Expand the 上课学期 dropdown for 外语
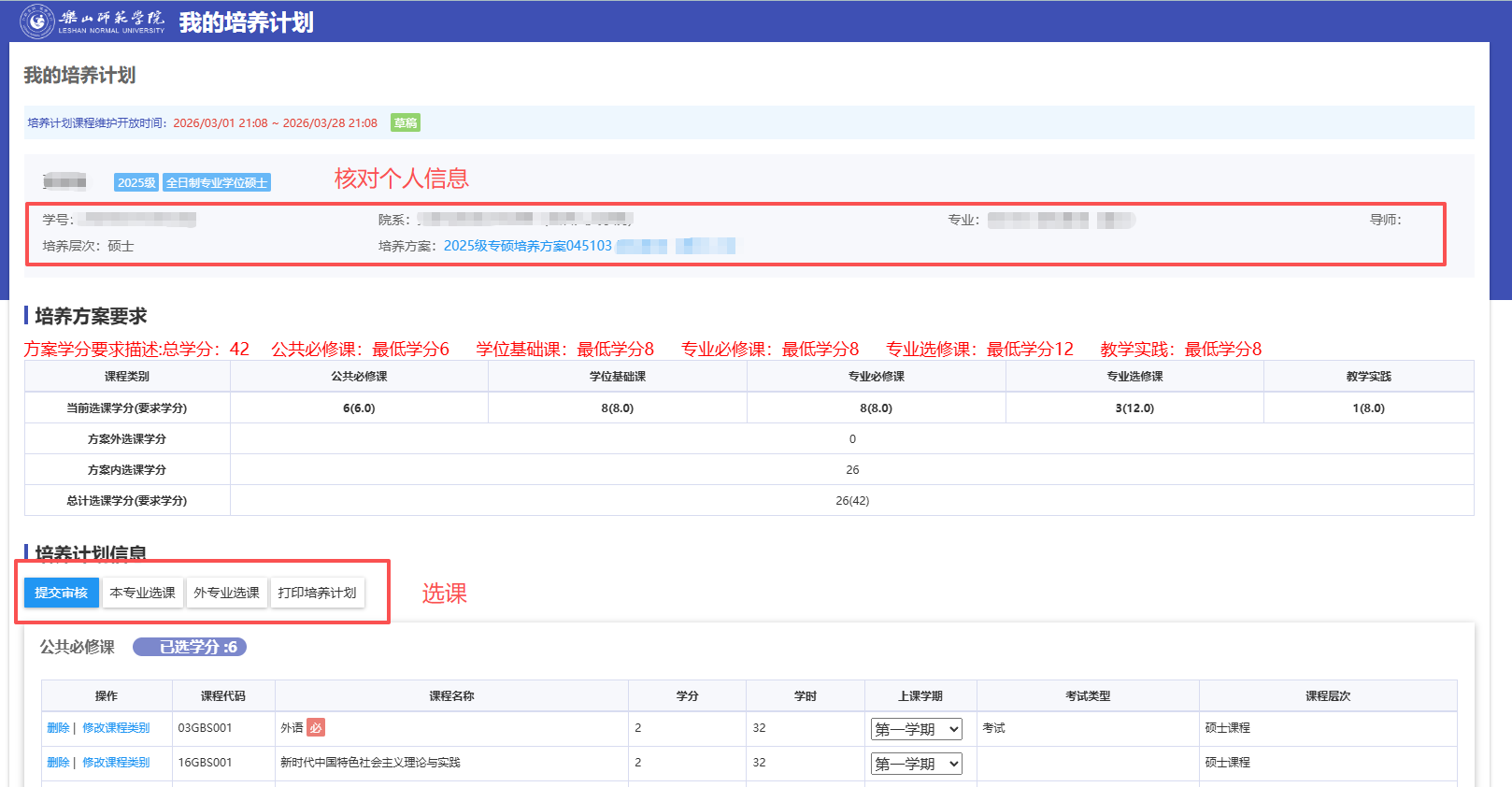The height and width of the screenshot is (787, 1512). [916, 729]
